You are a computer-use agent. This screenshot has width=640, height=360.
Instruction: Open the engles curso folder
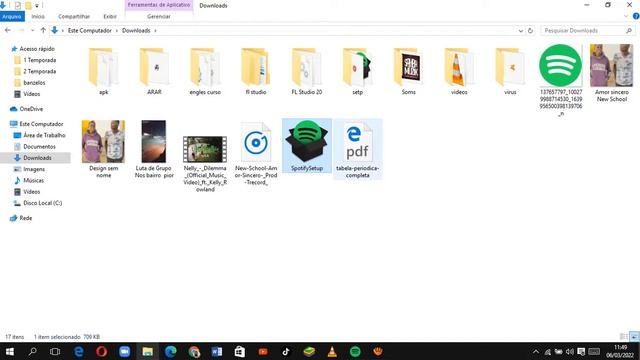[x=205, y=71]
